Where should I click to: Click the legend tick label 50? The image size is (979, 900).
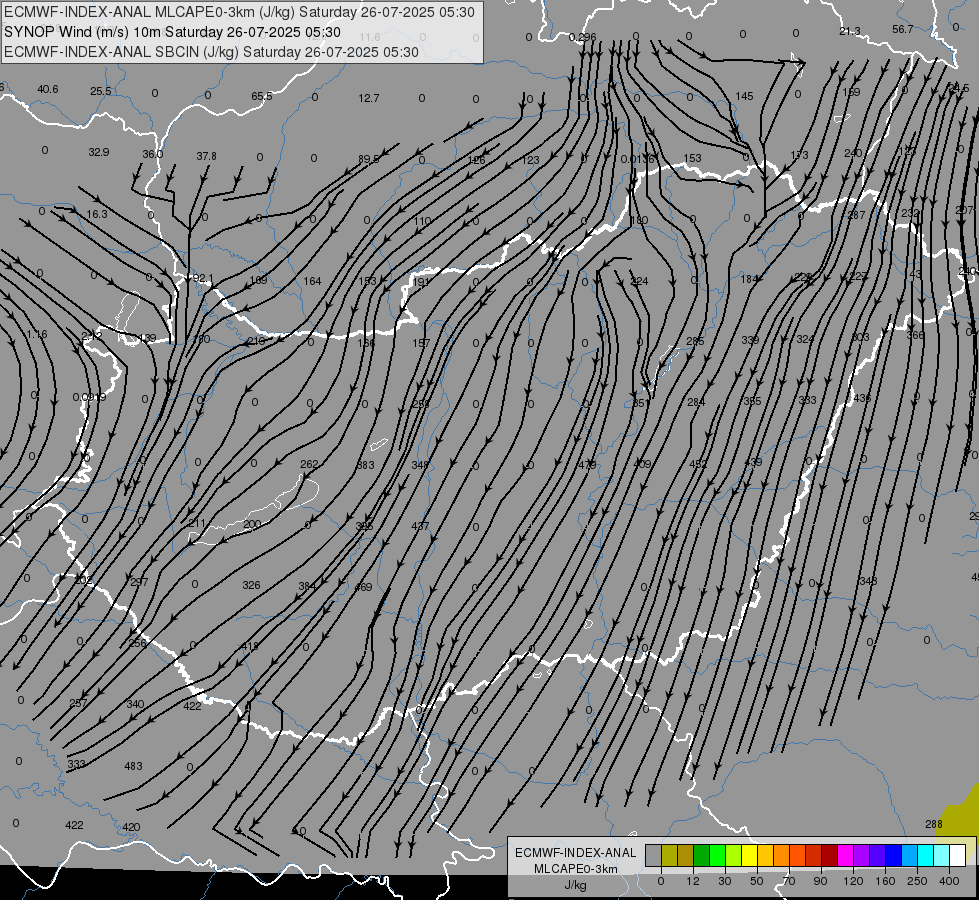pos(757,881)
